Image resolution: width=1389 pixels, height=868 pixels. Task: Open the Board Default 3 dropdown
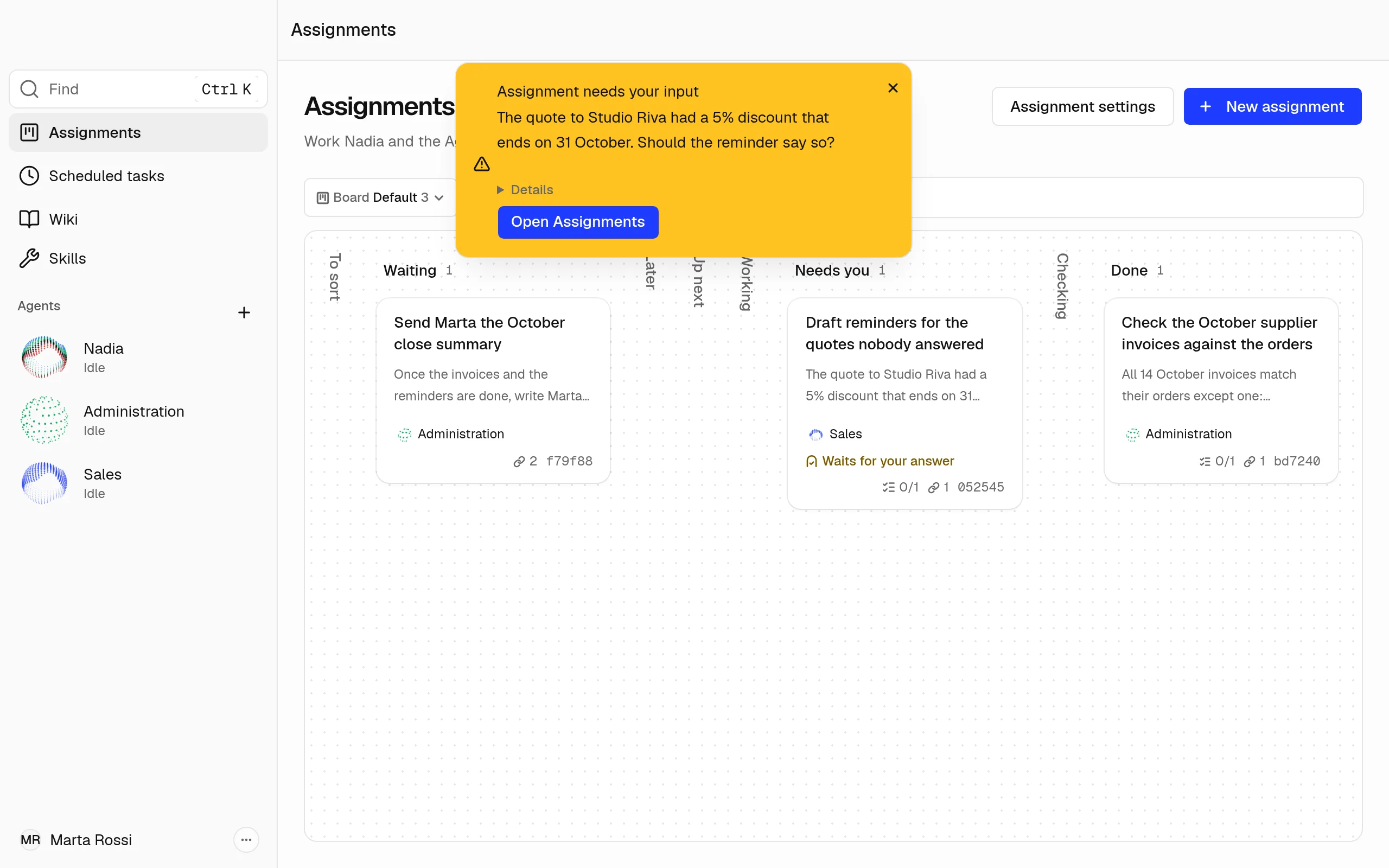[380, 197]
